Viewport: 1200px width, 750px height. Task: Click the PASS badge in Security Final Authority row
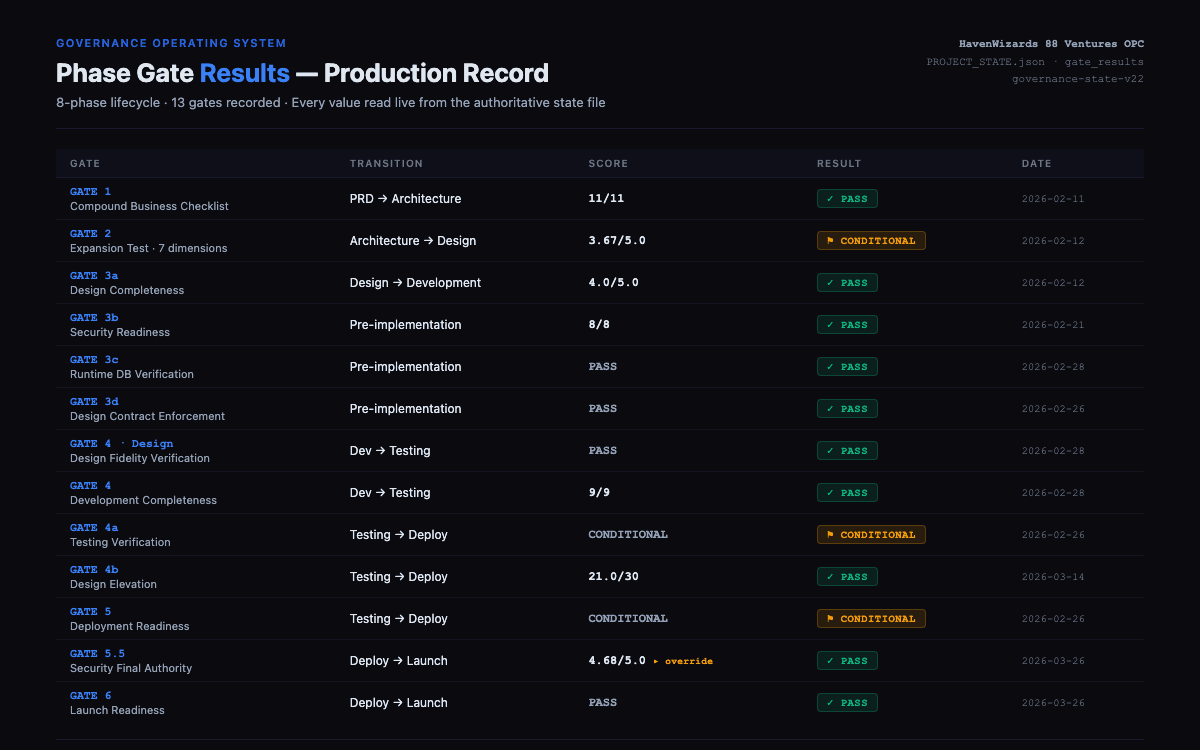pyautogui.click(x=847, y=661)
